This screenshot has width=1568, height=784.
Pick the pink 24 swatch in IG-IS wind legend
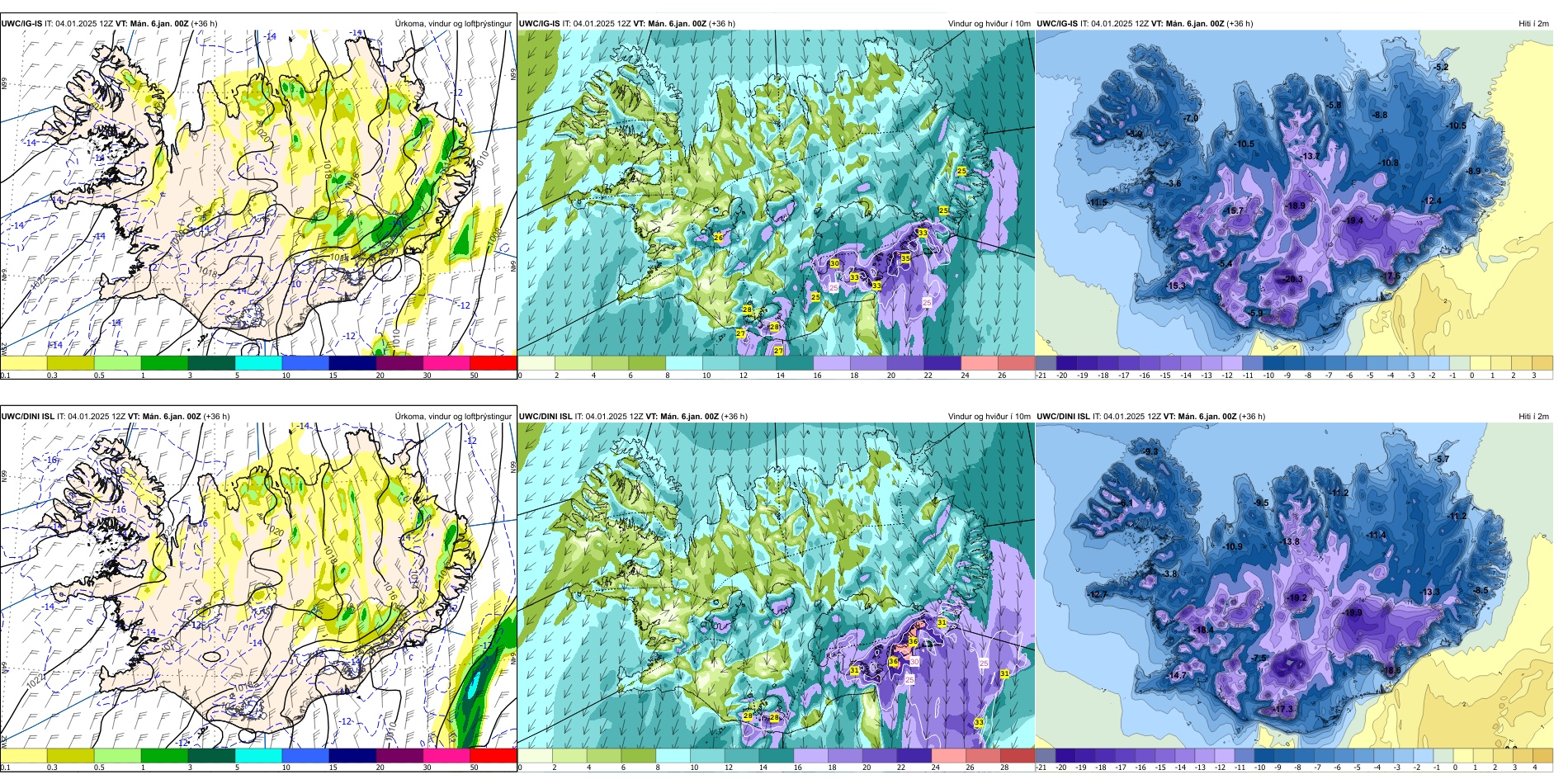pos(980,363)
